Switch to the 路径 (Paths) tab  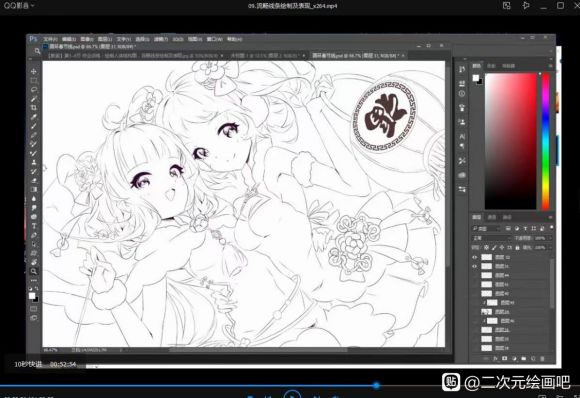click(507, 217)
